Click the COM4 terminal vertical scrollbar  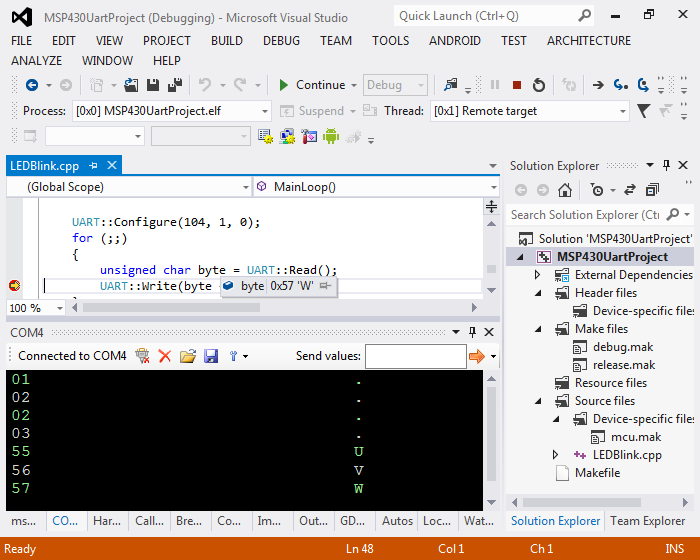pyautogui.click(x=491, y=434)
